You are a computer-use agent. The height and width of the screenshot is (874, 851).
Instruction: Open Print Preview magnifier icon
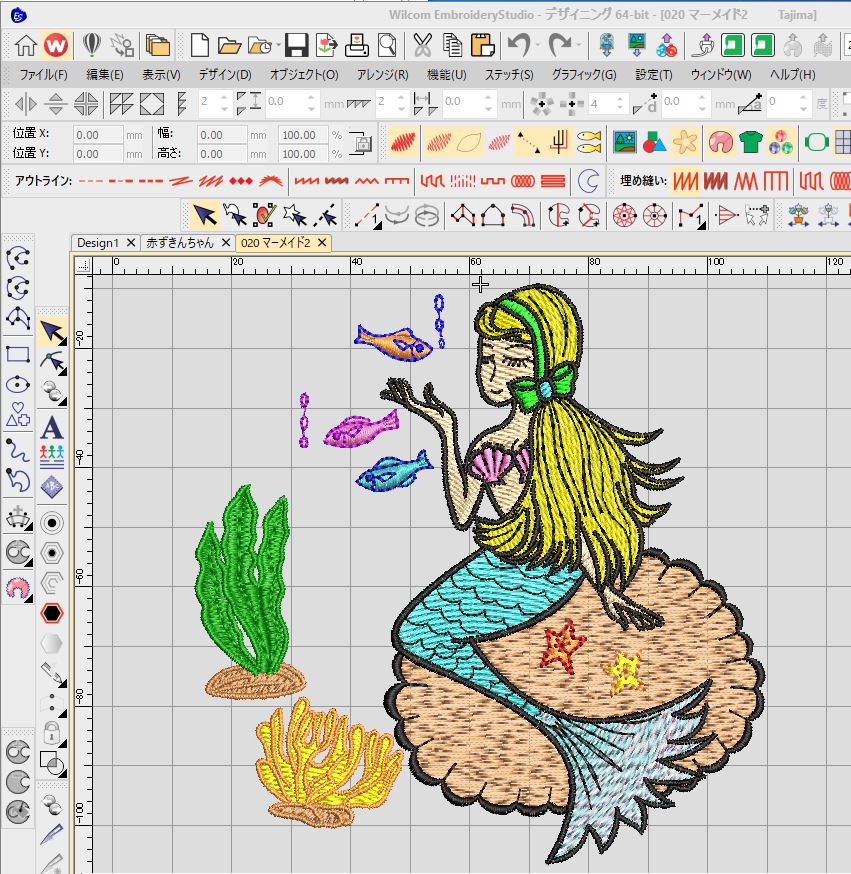point(387,45)
